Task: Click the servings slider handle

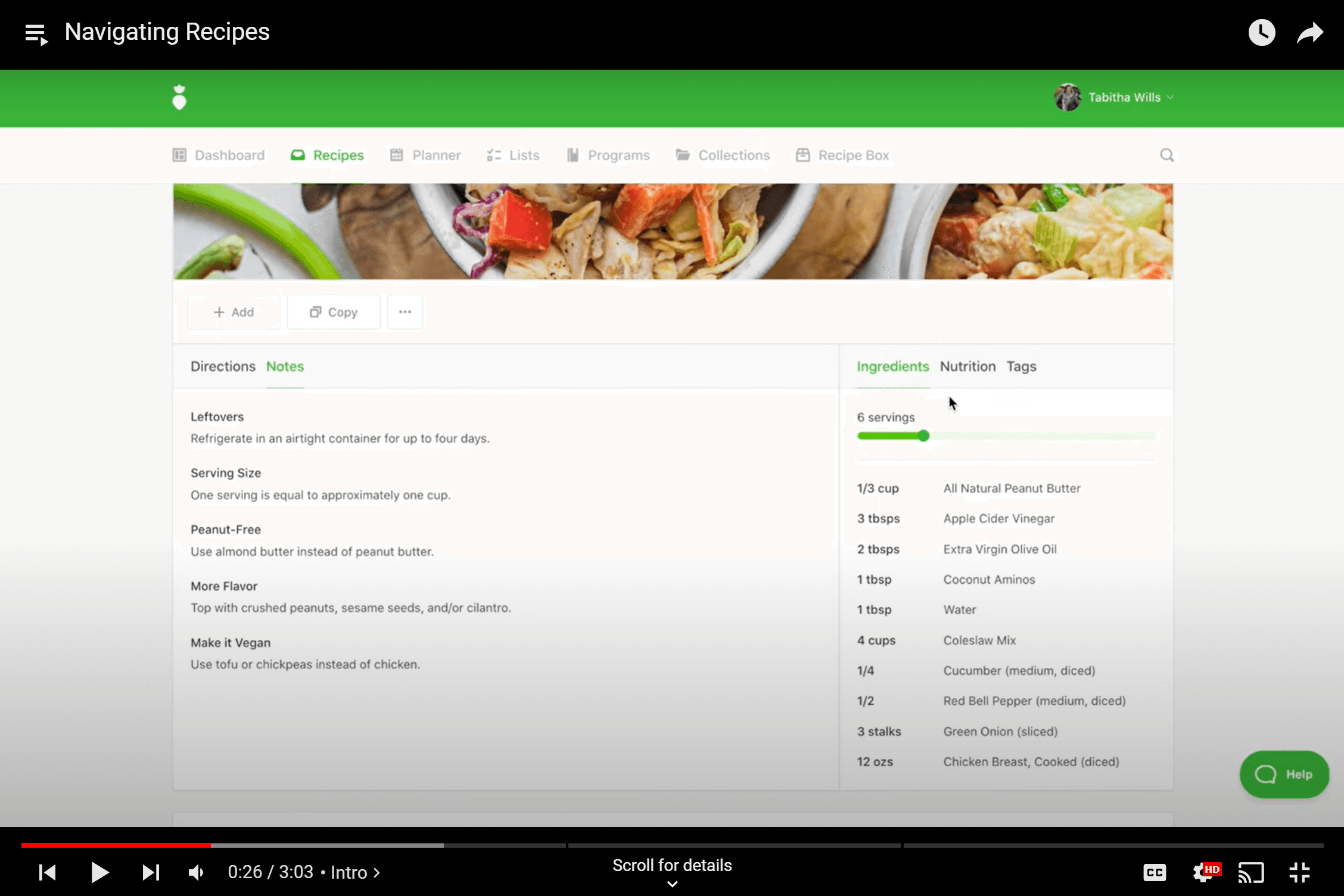Action: [923, 436]
